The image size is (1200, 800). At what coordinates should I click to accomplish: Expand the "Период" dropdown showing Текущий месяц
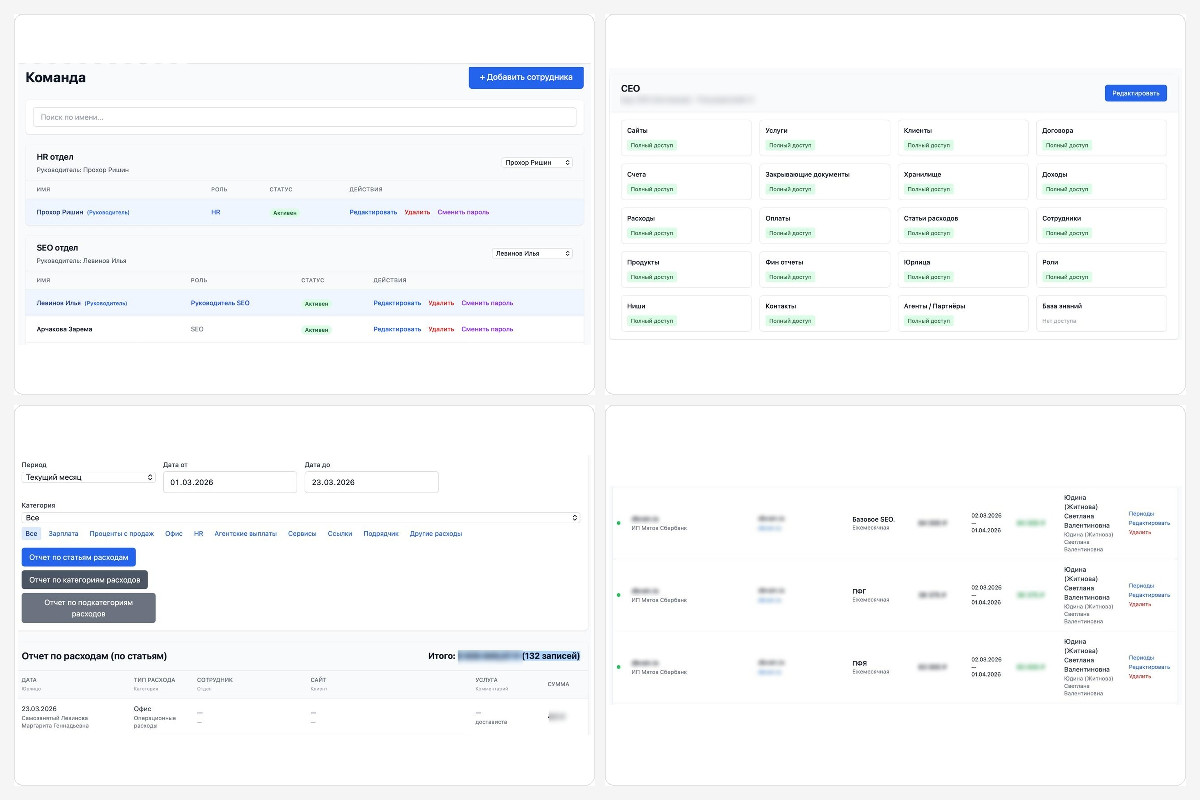point(89,478)
